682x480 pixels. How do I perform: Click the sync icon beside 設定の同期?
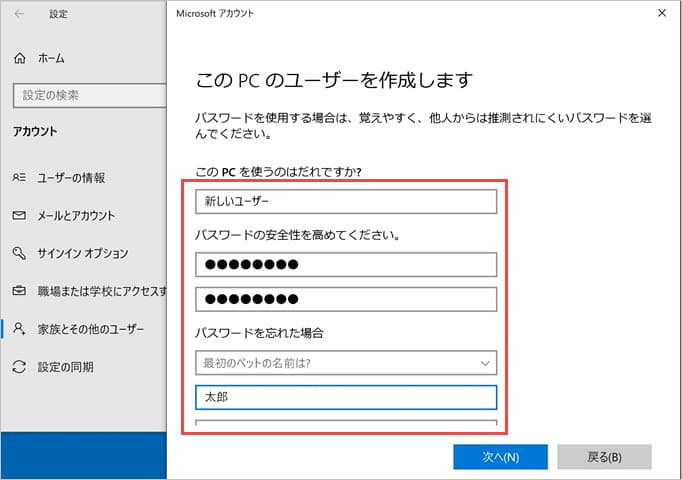pyautogui.click(x=19, y=367)
